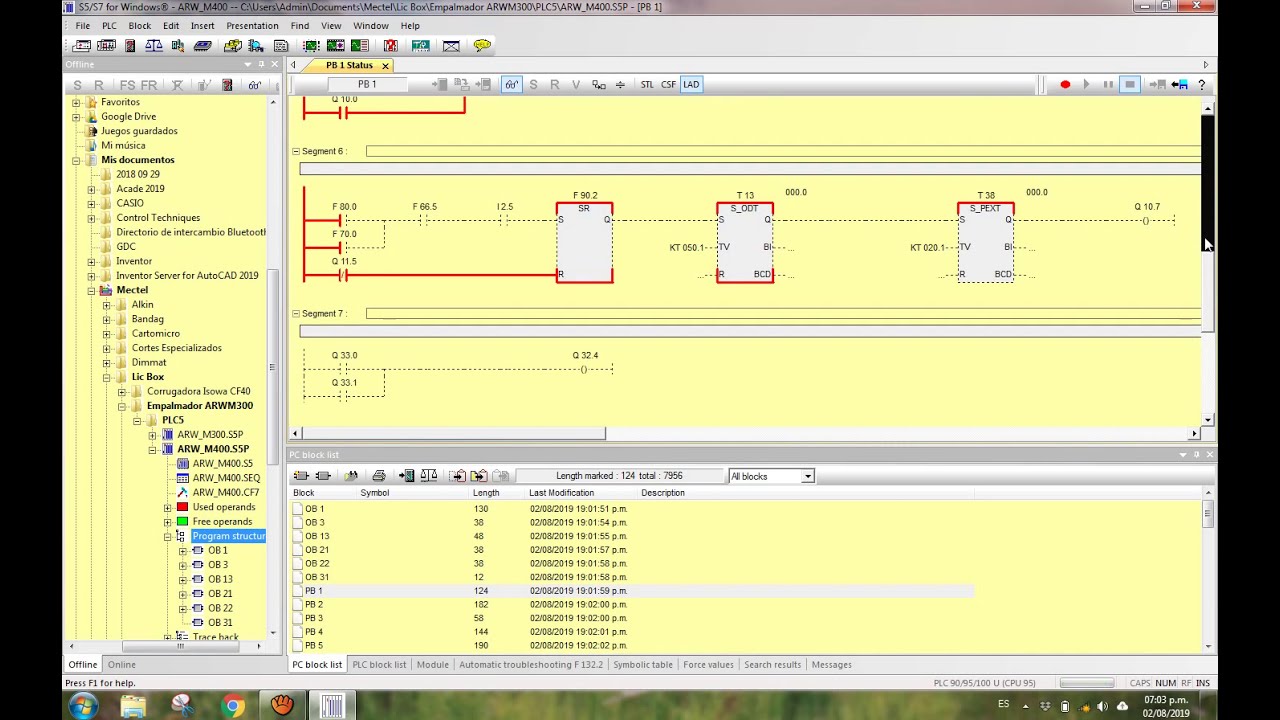Toggle the glasses status icon in PB 1 toolbar

pyautogui.click(x=511, y=84)
